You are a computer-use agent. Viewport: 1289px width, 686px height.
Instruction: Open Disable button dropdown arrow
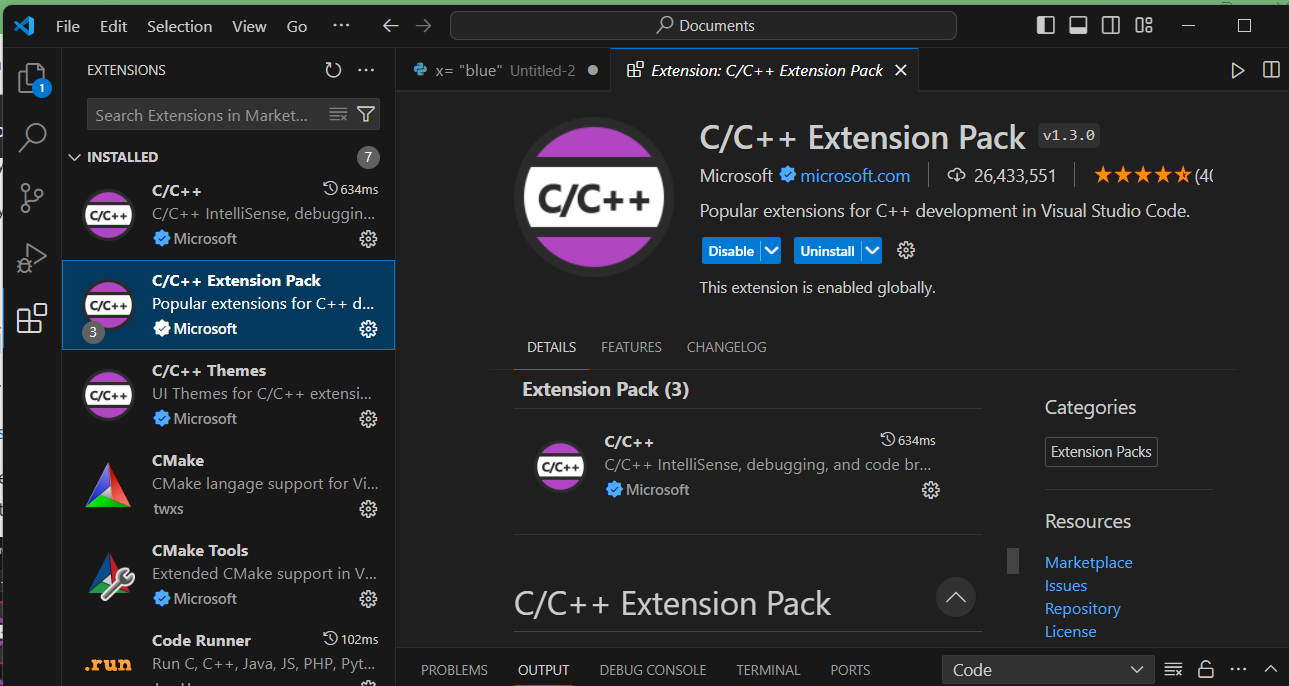771,251
